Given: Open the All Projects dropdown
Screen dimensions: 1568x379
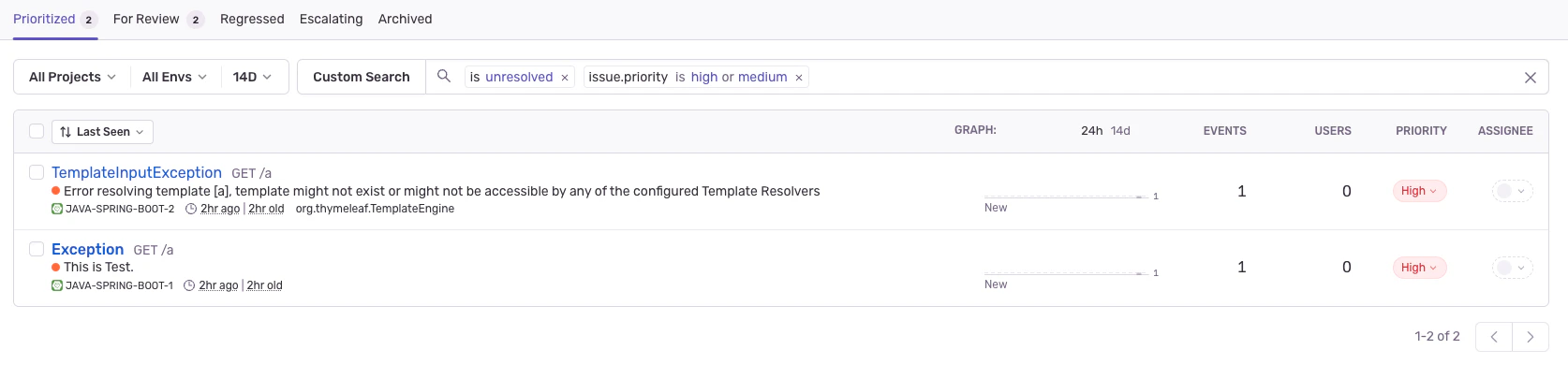Looking at the screenshot, I should pyautogui.click(x=72, y=77).
